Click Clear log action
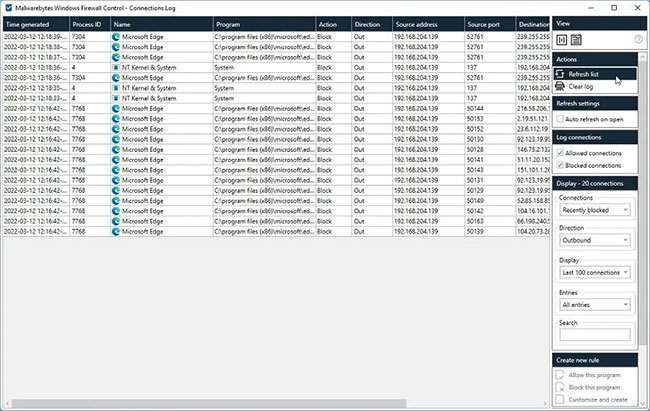 point(595,86)
